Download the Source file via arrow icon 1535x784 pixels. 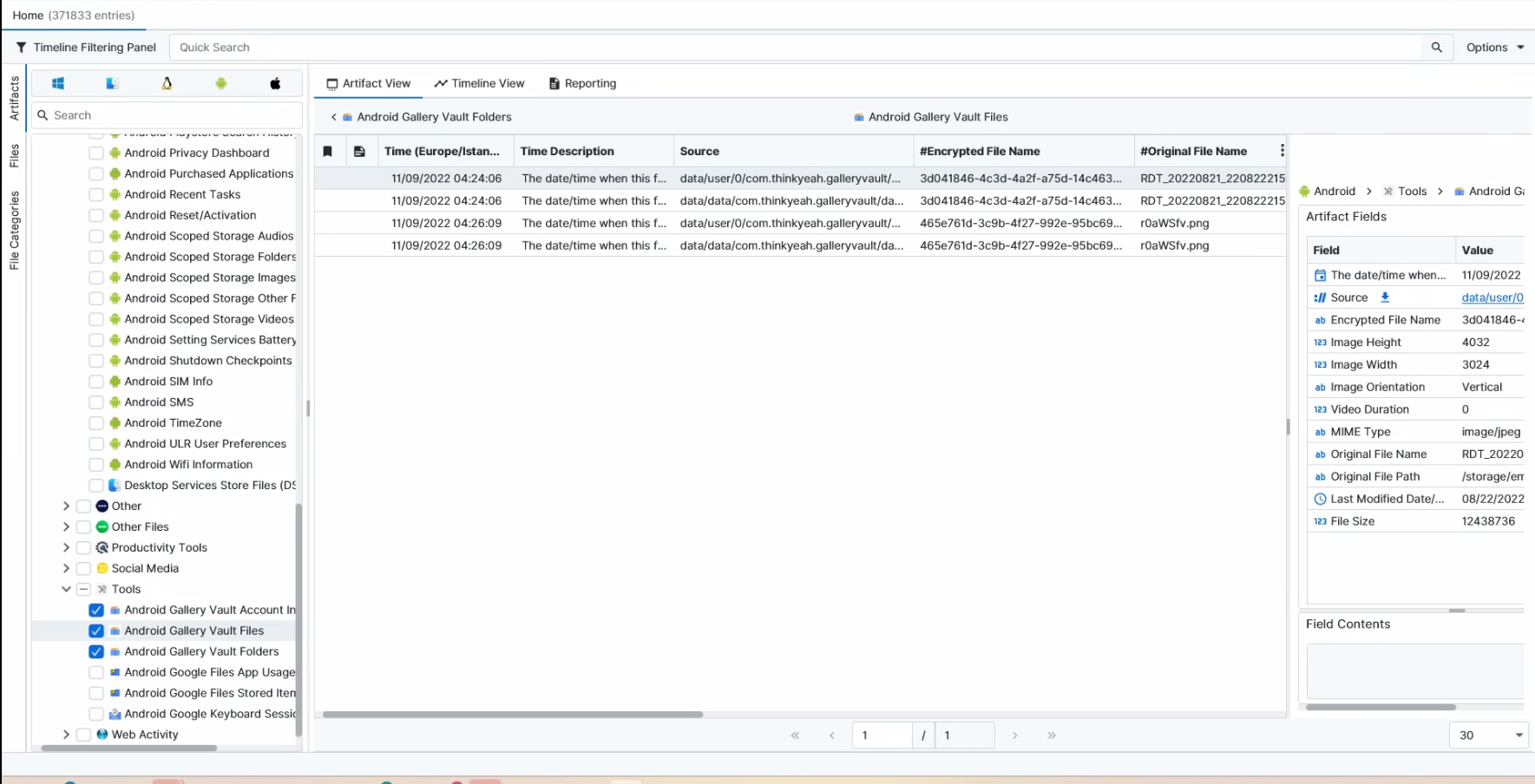(x=1385, y=297)
